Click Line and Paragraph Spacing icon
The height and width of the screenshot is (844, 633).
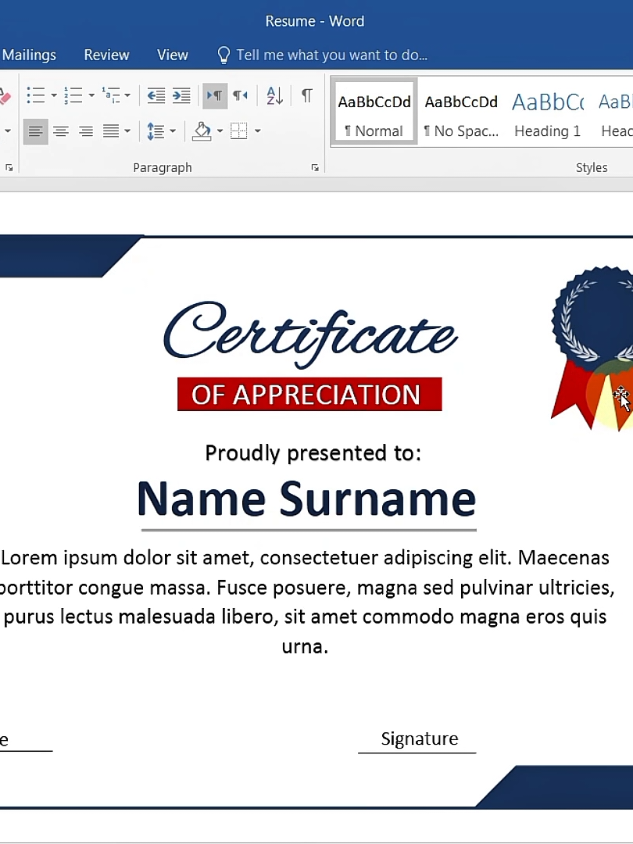(156, 131)
